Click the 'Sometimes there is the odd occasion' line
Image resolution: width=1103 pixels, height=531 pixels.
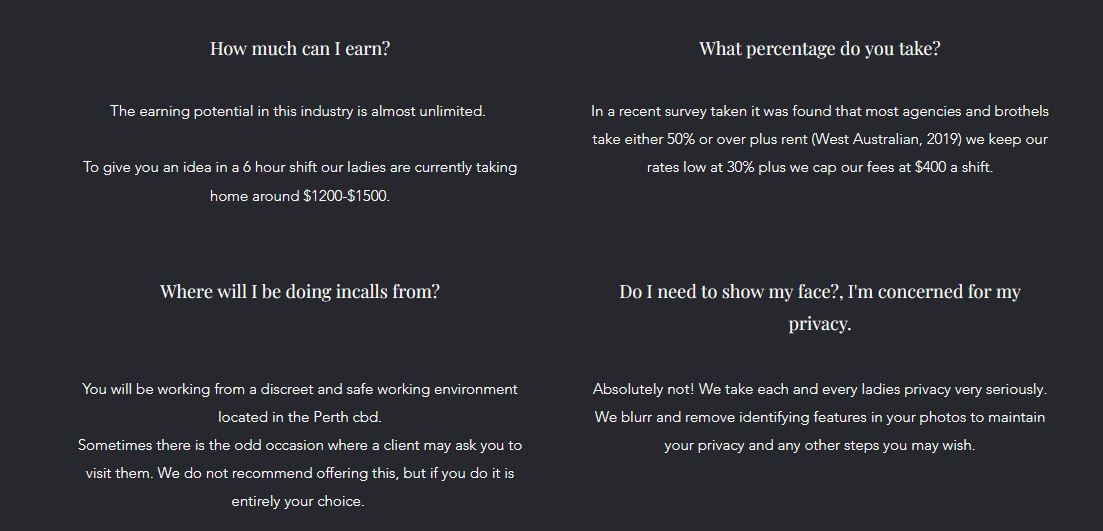[x=300, y=445]
